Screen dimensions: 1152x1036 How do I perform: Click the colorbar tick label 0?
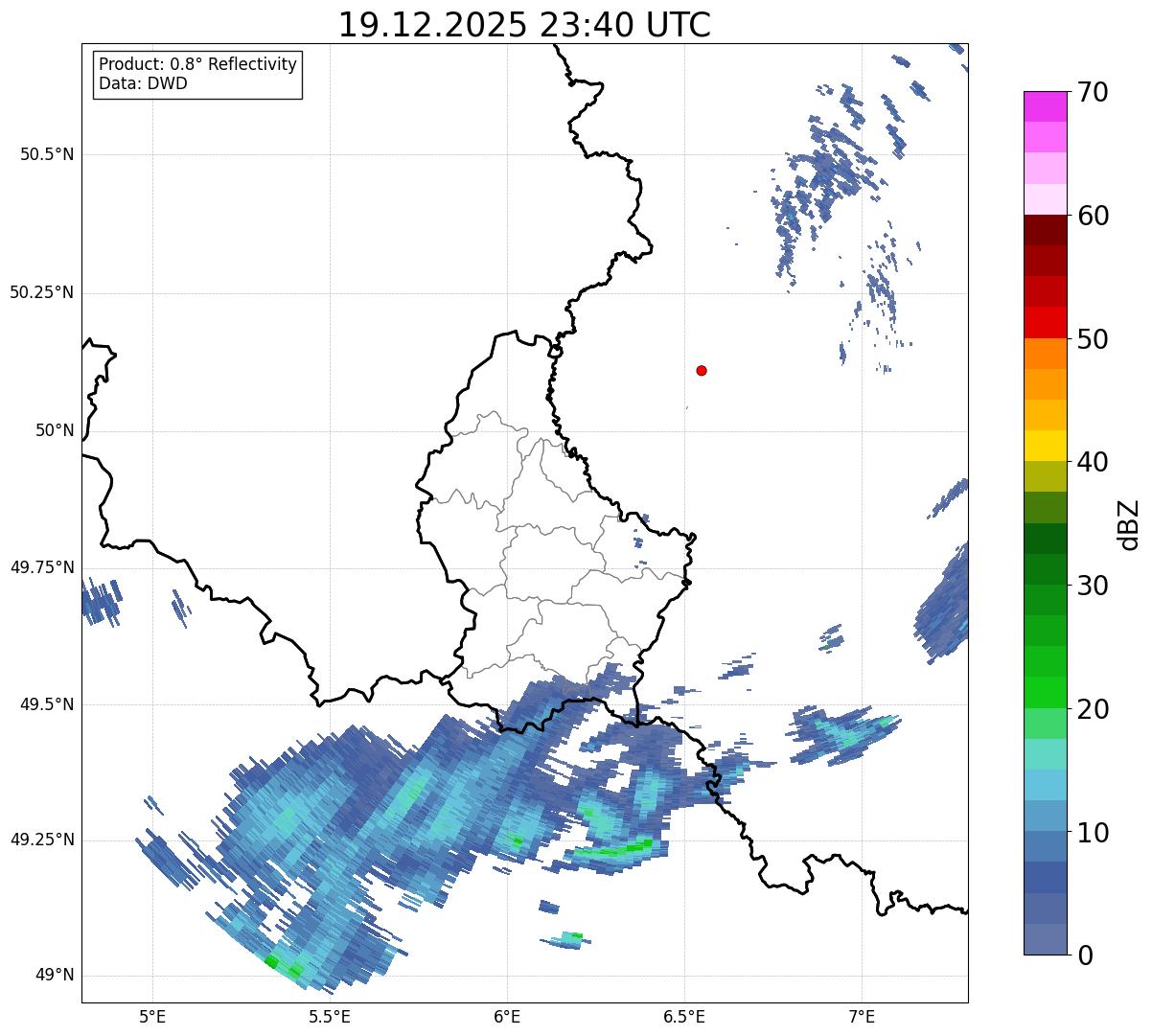point(1084,955)
